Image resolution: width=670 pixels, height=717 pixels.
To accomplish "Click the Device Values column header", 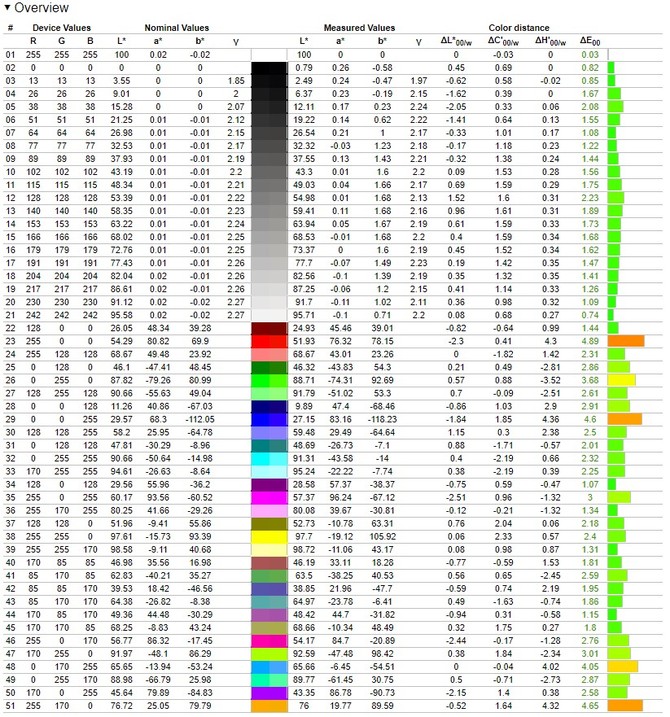I will tap(61, 28).
